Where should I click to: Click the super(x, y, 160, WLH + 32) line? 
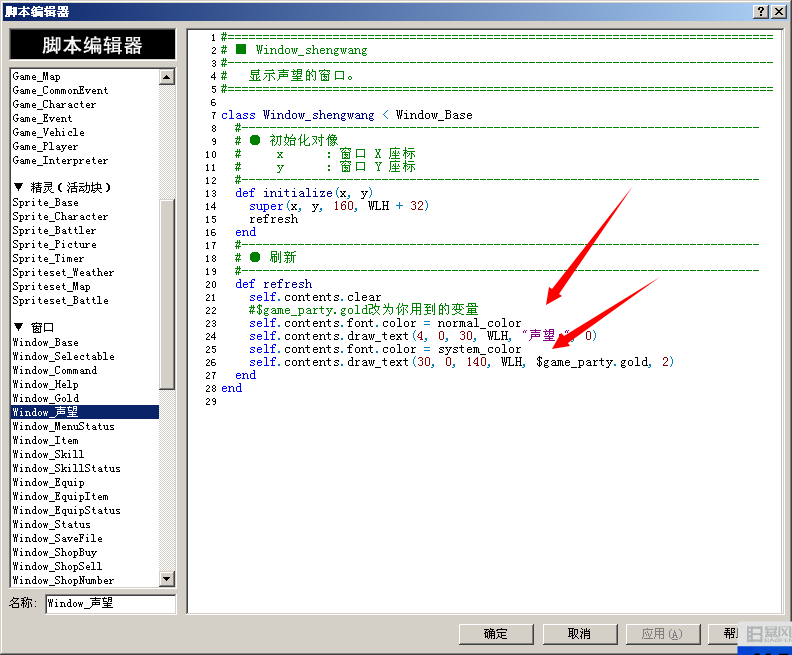339,206
